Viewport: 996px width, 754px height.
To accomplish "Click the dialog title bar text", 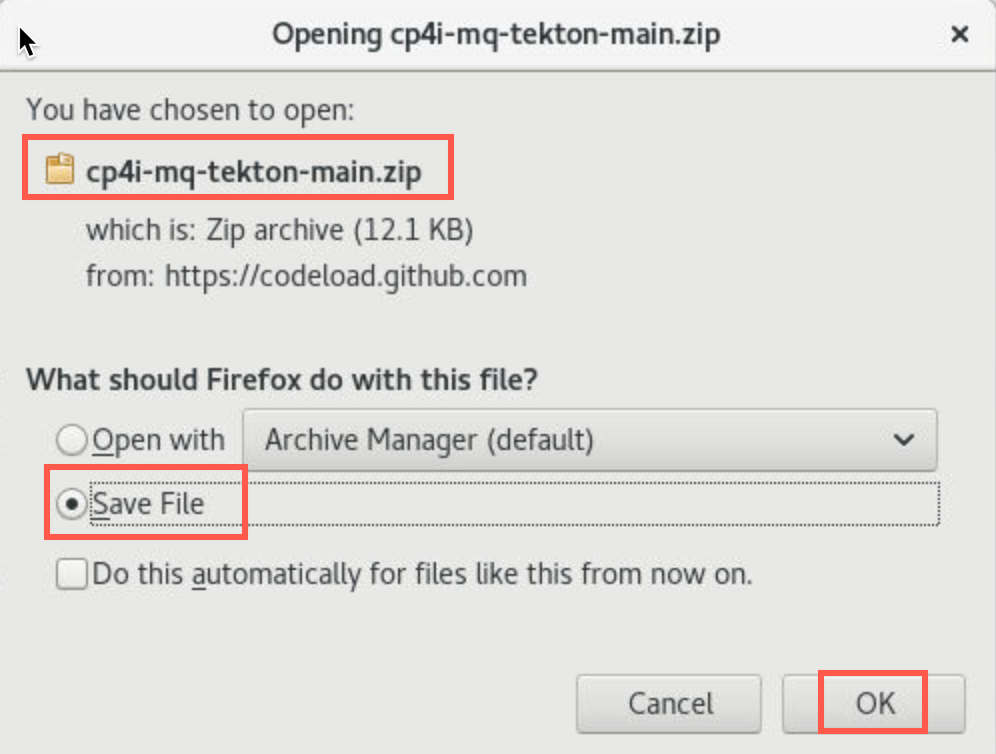I will coord(496,34).
